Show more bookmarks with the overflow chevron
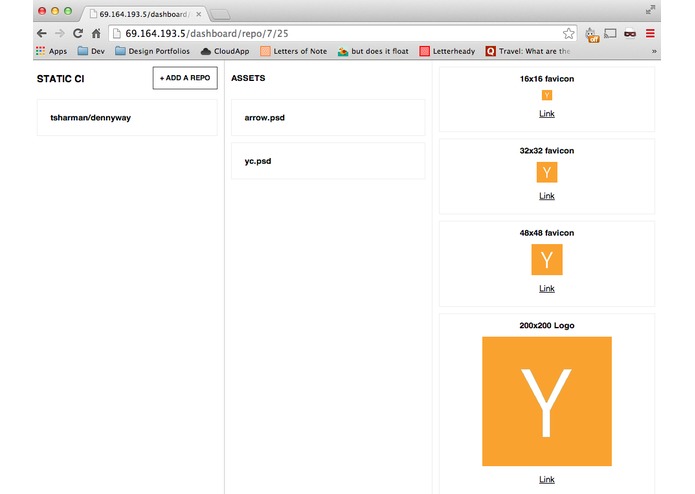The height and width of the screenshot is (494, 695). coord(654,51)
